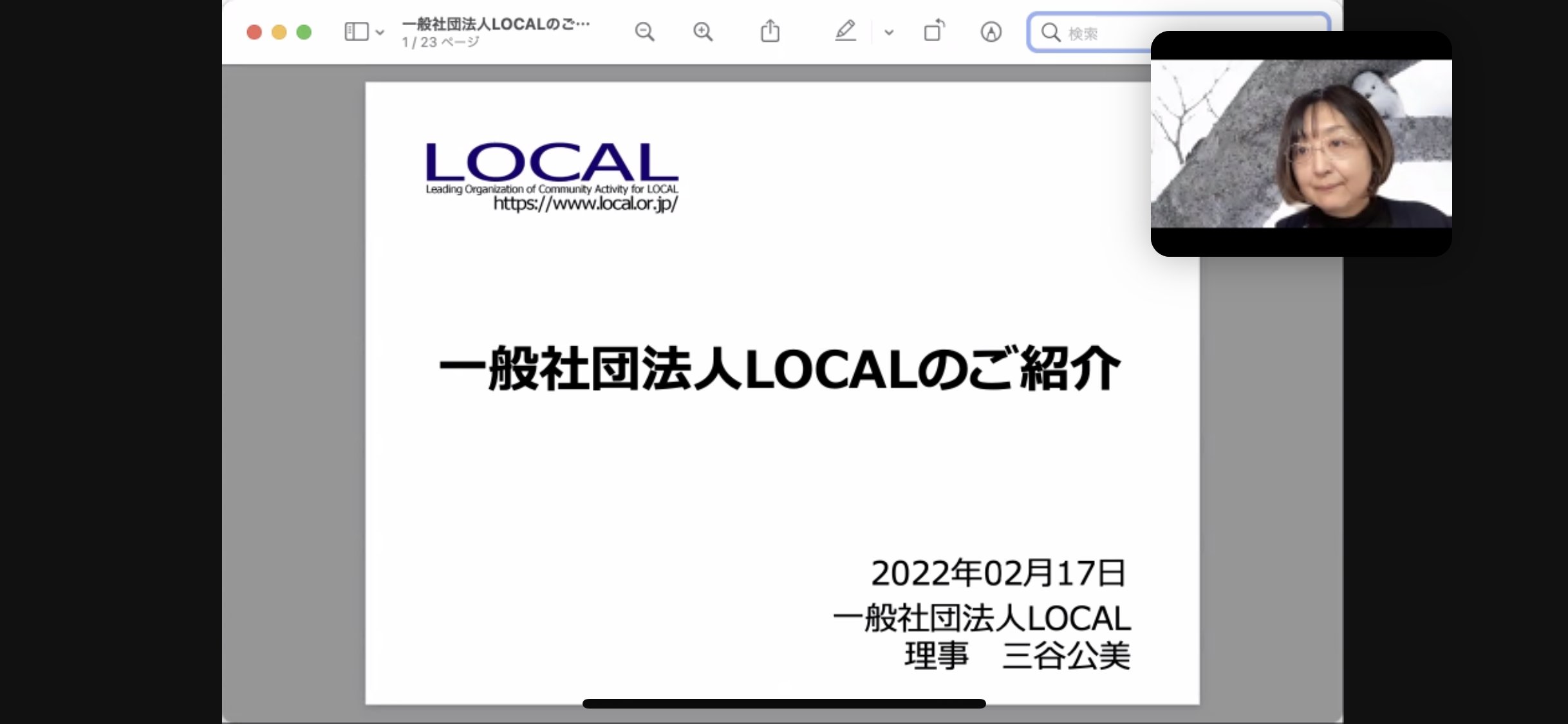The width and height of the screenshot is (1568, 724).
Task: Click the Leading Organization of Community Activity tagline
Action: 552,189
